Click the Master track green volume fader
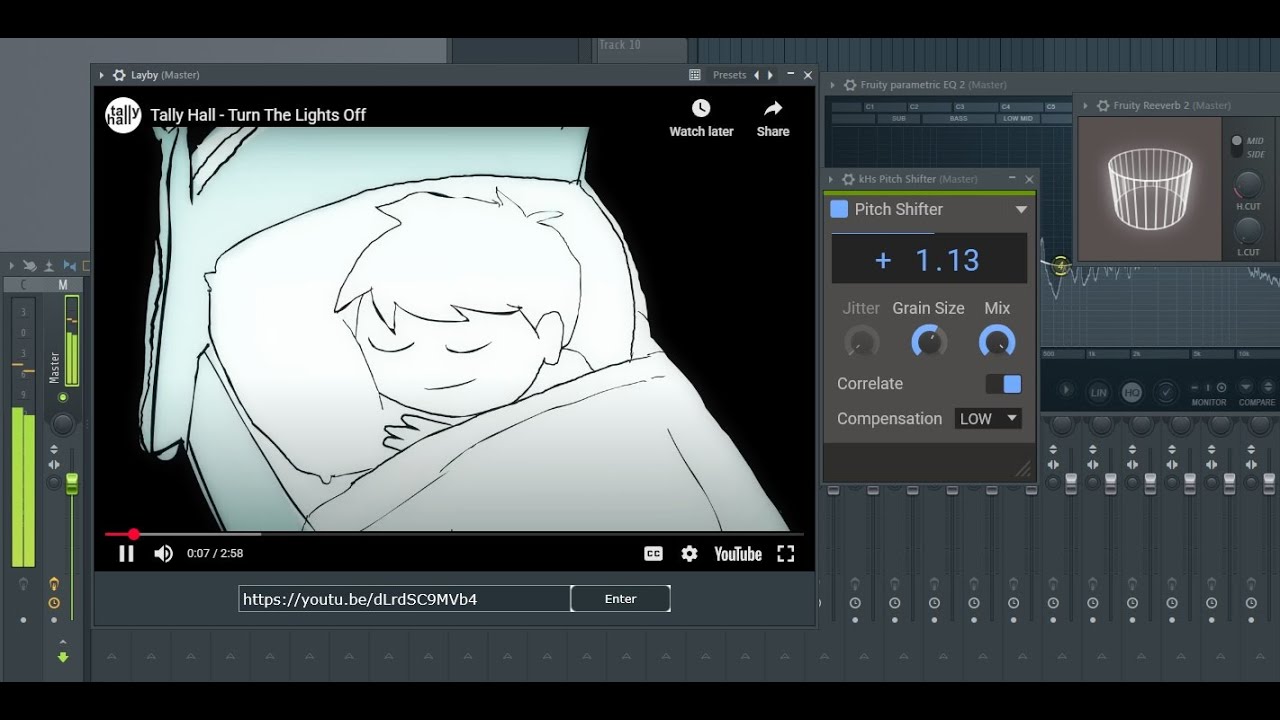This screenshot has height=720, width=1280. [x=72, y=484]
